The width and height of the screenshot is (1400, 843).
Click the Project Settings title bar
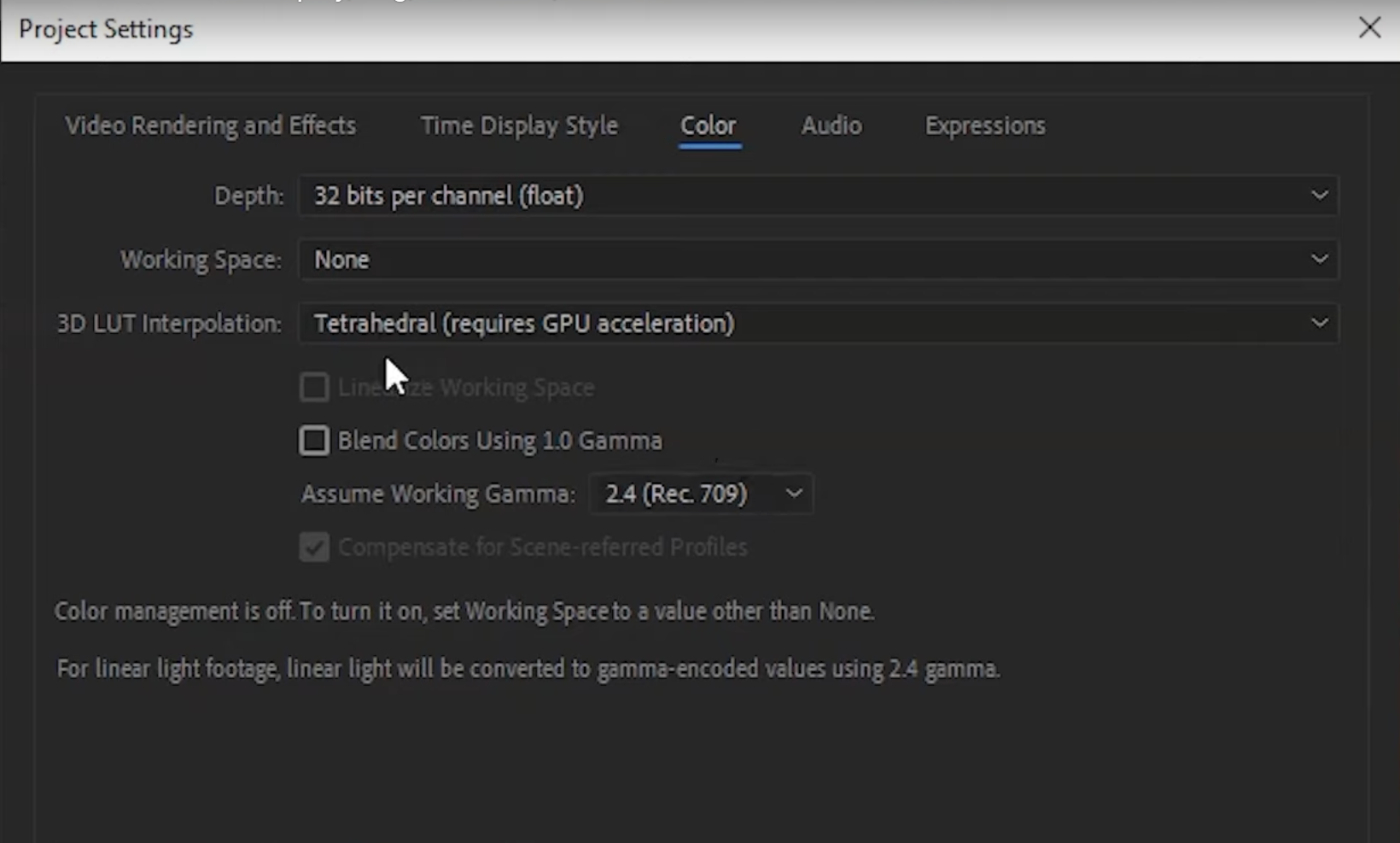pyautogui.click(x=598, y=29)
